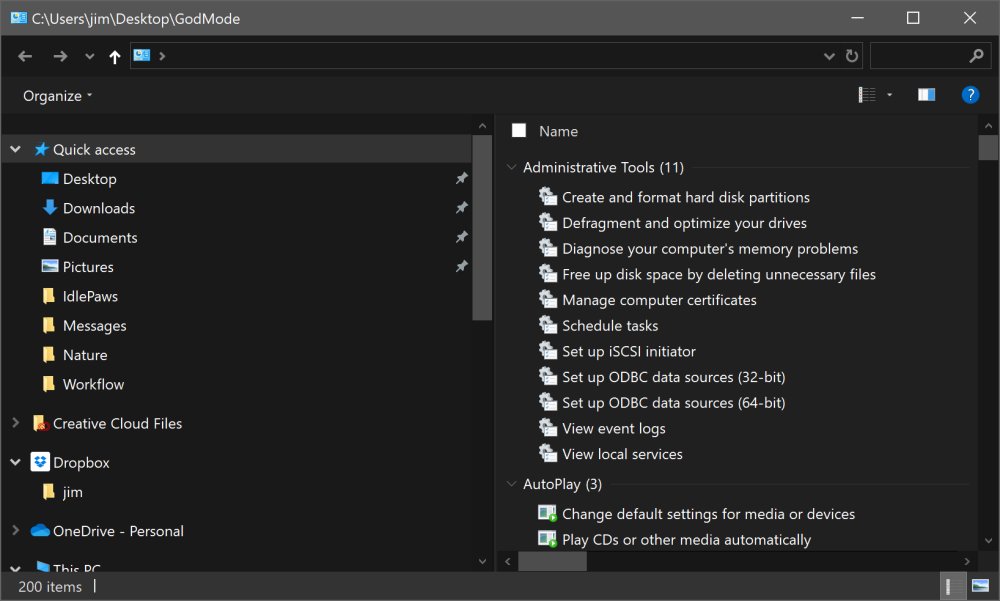This screenshot has height=601, width=1000.
Task: Select Downloads in Quick access
Action: pyautogui.click(x=98, y=208)
